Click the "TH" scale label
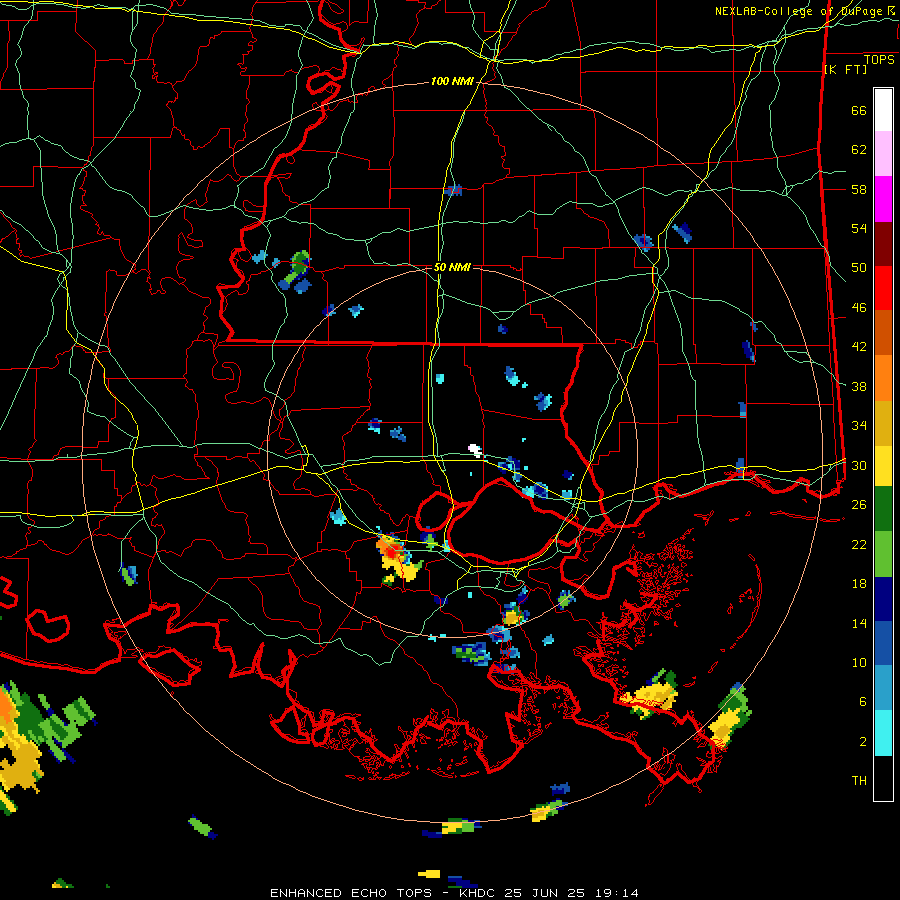The height and width of the screenshot is (900, 900). pos(859,781)
